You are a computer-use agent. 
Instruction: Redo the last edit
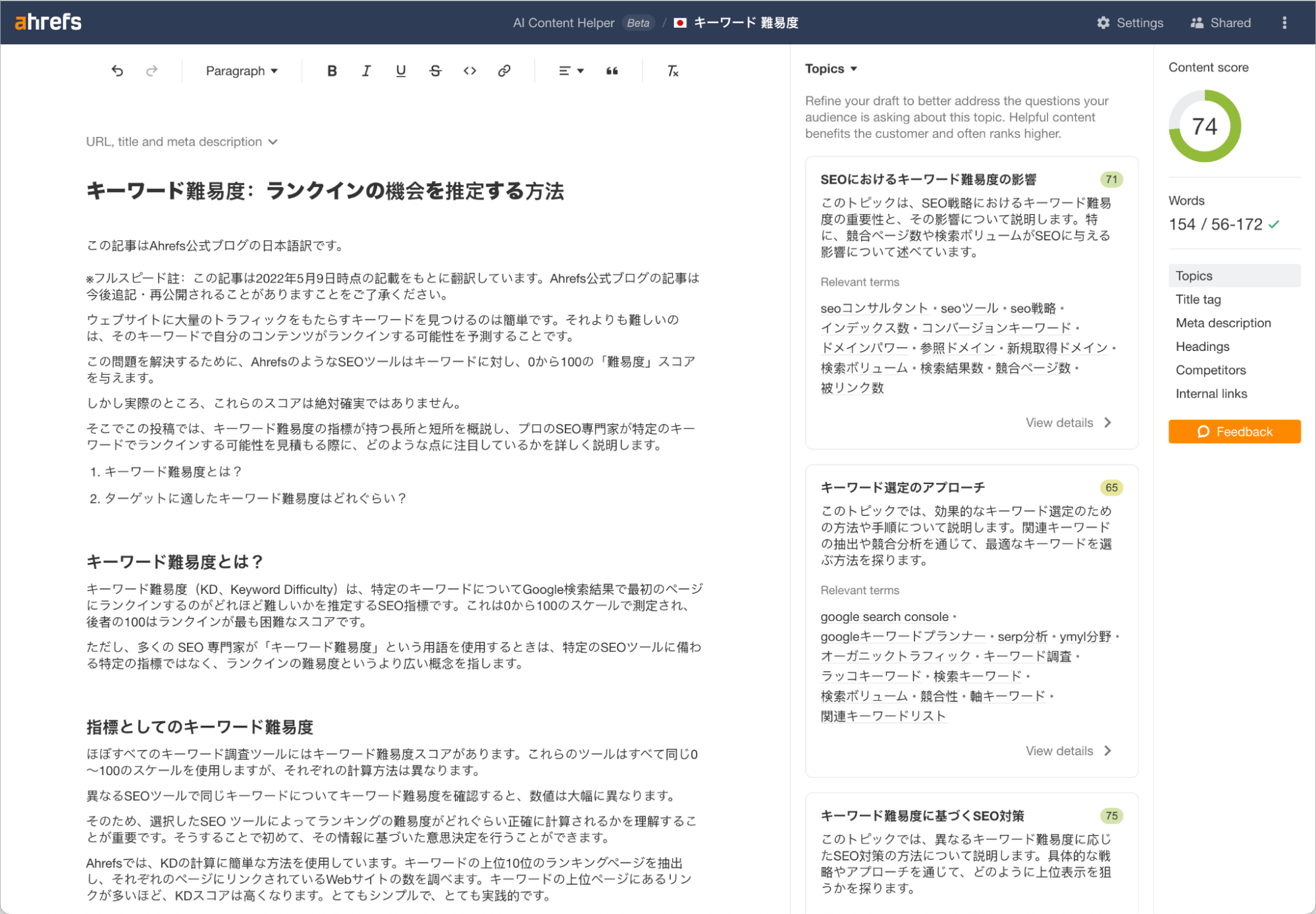tap(151, 70)
